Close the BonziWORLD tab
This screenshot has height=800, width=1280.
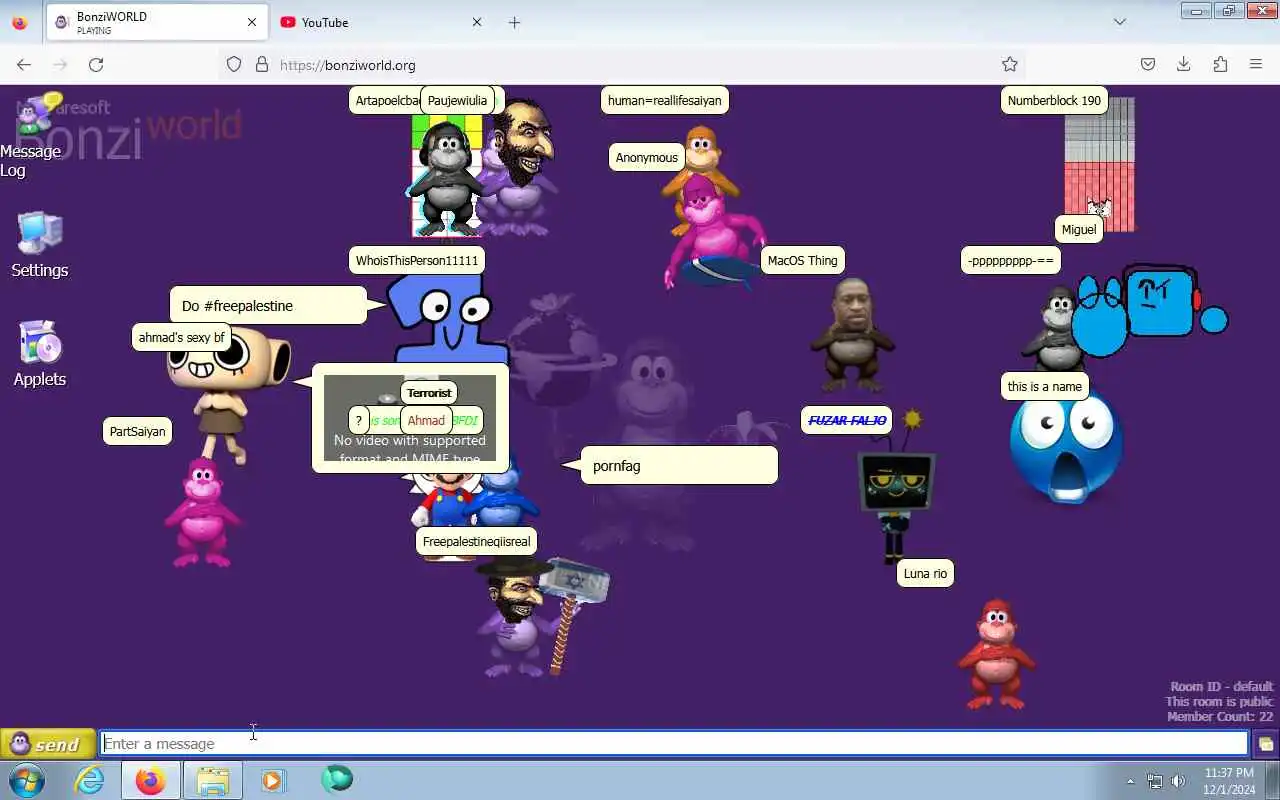pos(252,22)
